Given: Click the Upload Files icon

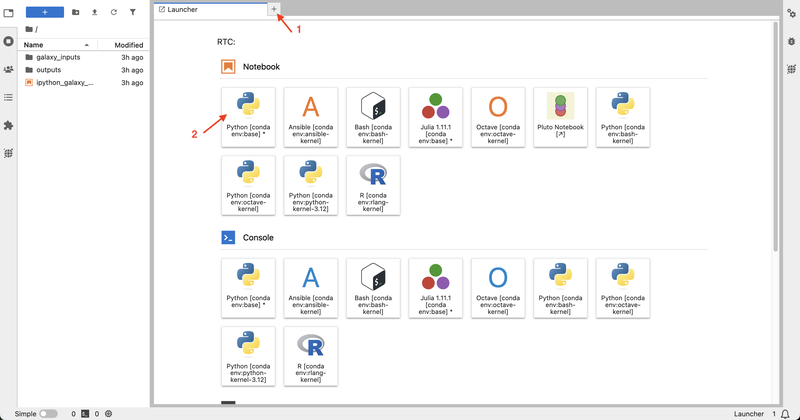Looking at the screenshot, I should click(x=95, y=12).
